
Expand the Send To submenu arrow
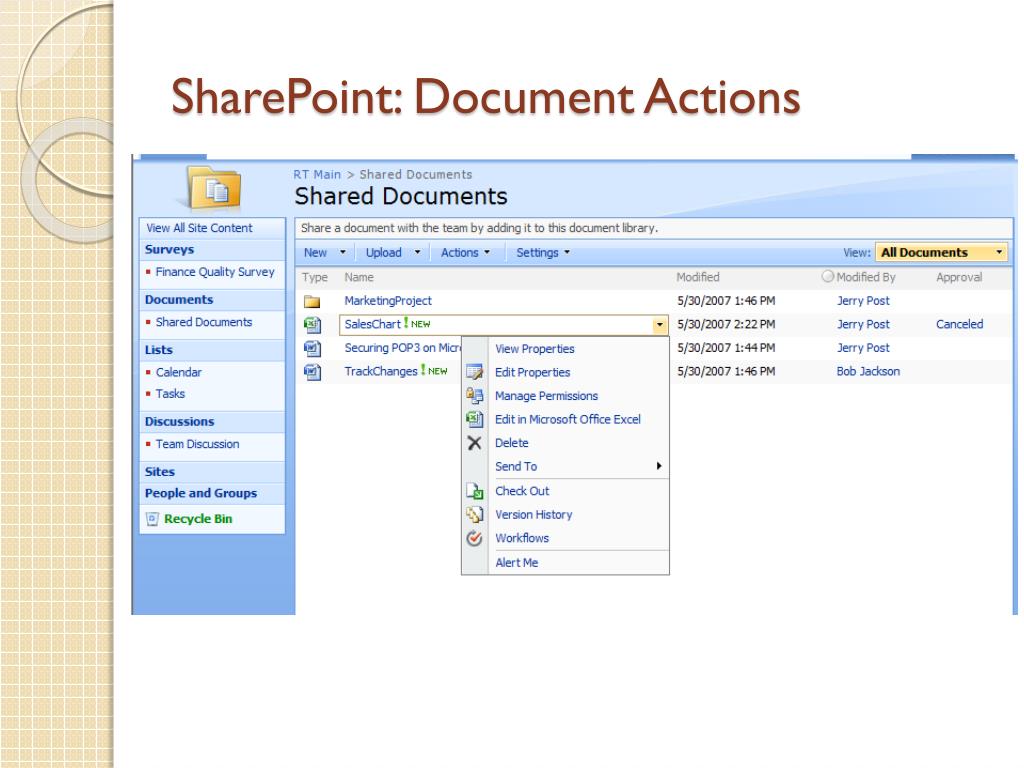[659, 466]
